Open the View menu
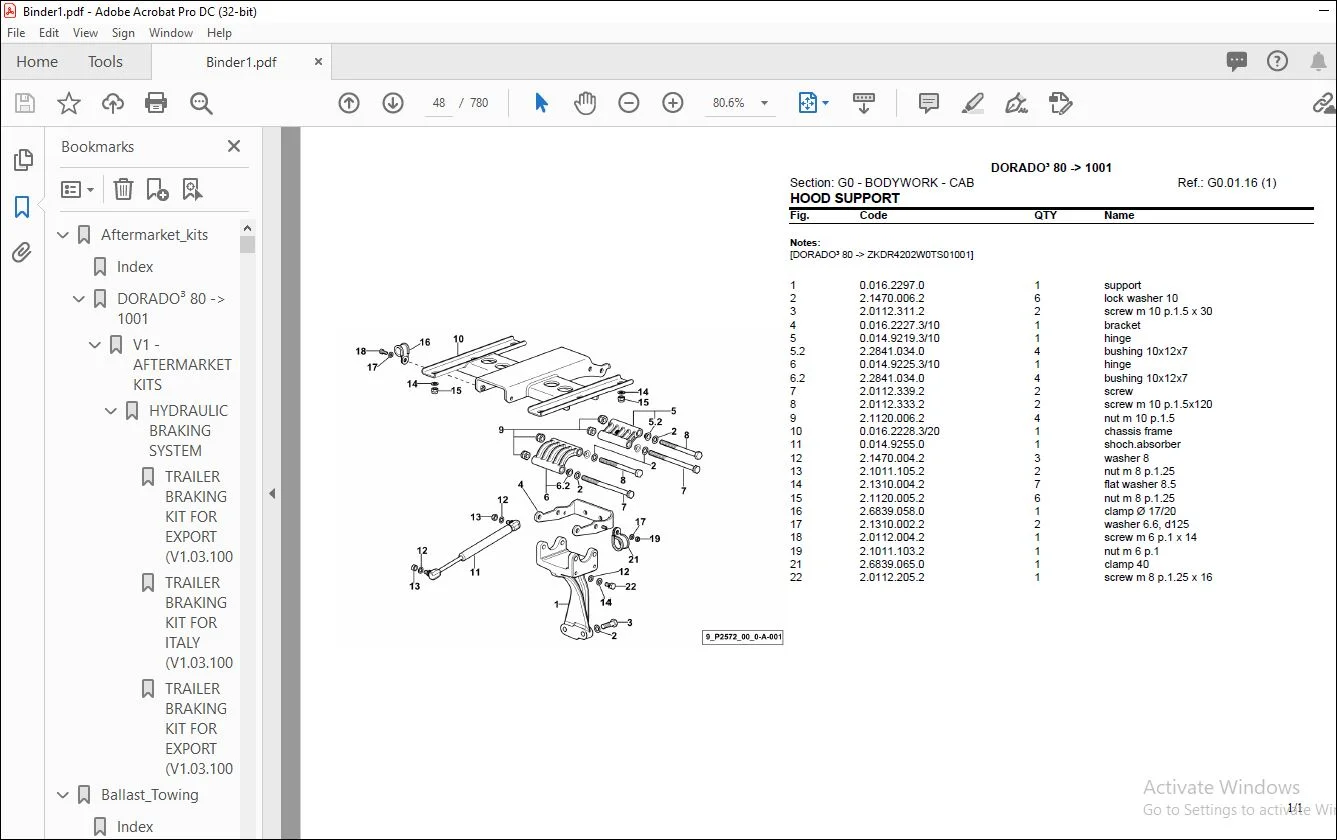 pyautogui.click(x=86, y=33)
